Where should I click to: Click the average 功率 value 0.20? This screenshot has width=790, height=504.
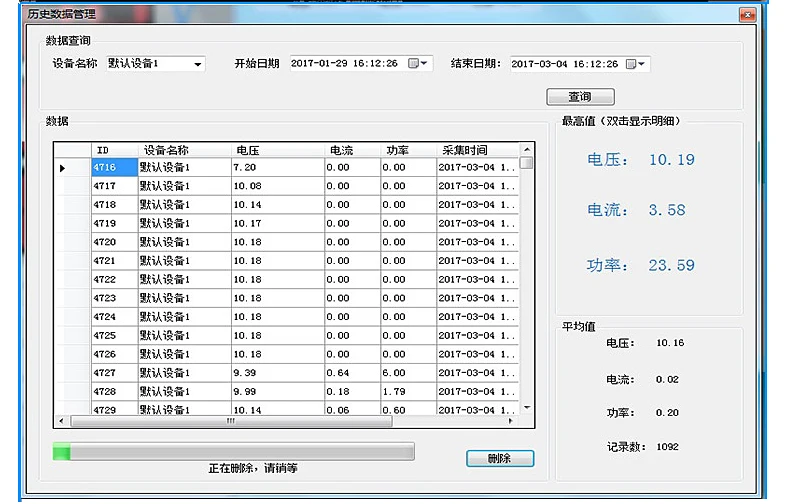click(x=667, y=413)
